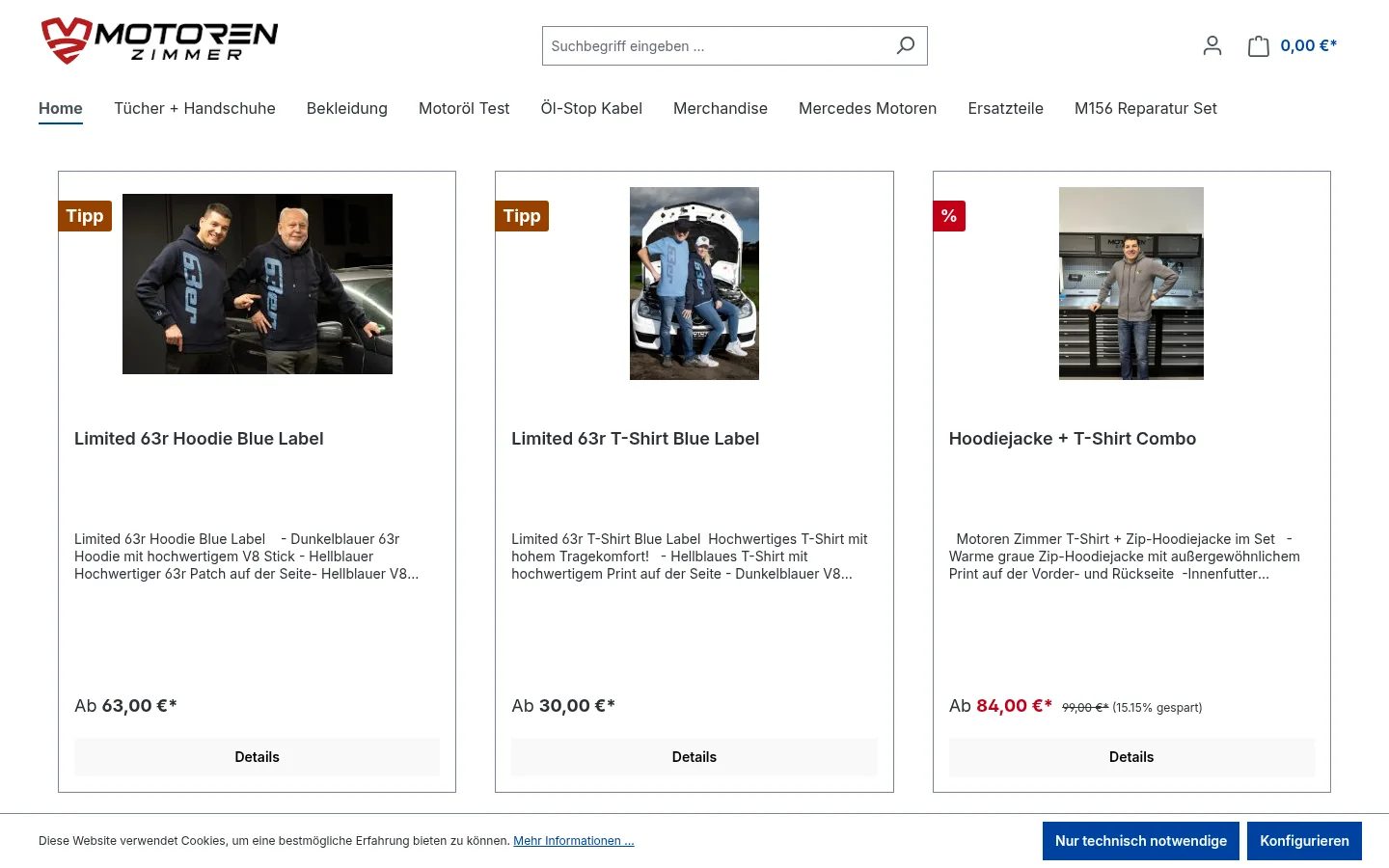The height and width of the screenshot is (868, 1389).
Task: Open the M156 Reparatur Set category
Action: 1146,108
